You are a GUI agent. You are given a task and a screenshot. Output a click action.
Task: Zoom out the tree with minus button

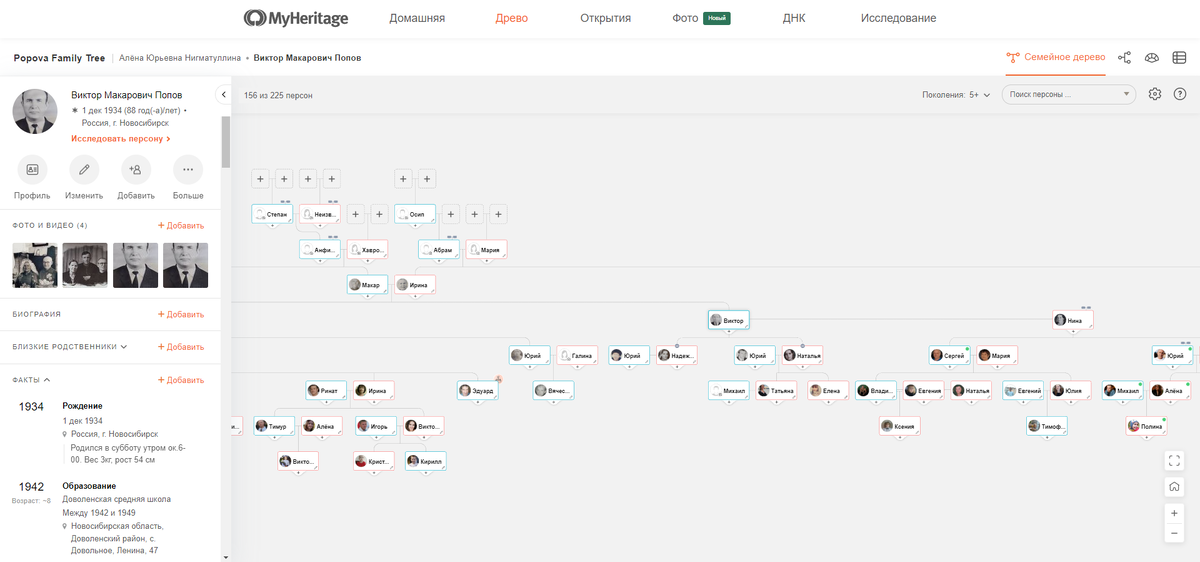coord(1175,534)
